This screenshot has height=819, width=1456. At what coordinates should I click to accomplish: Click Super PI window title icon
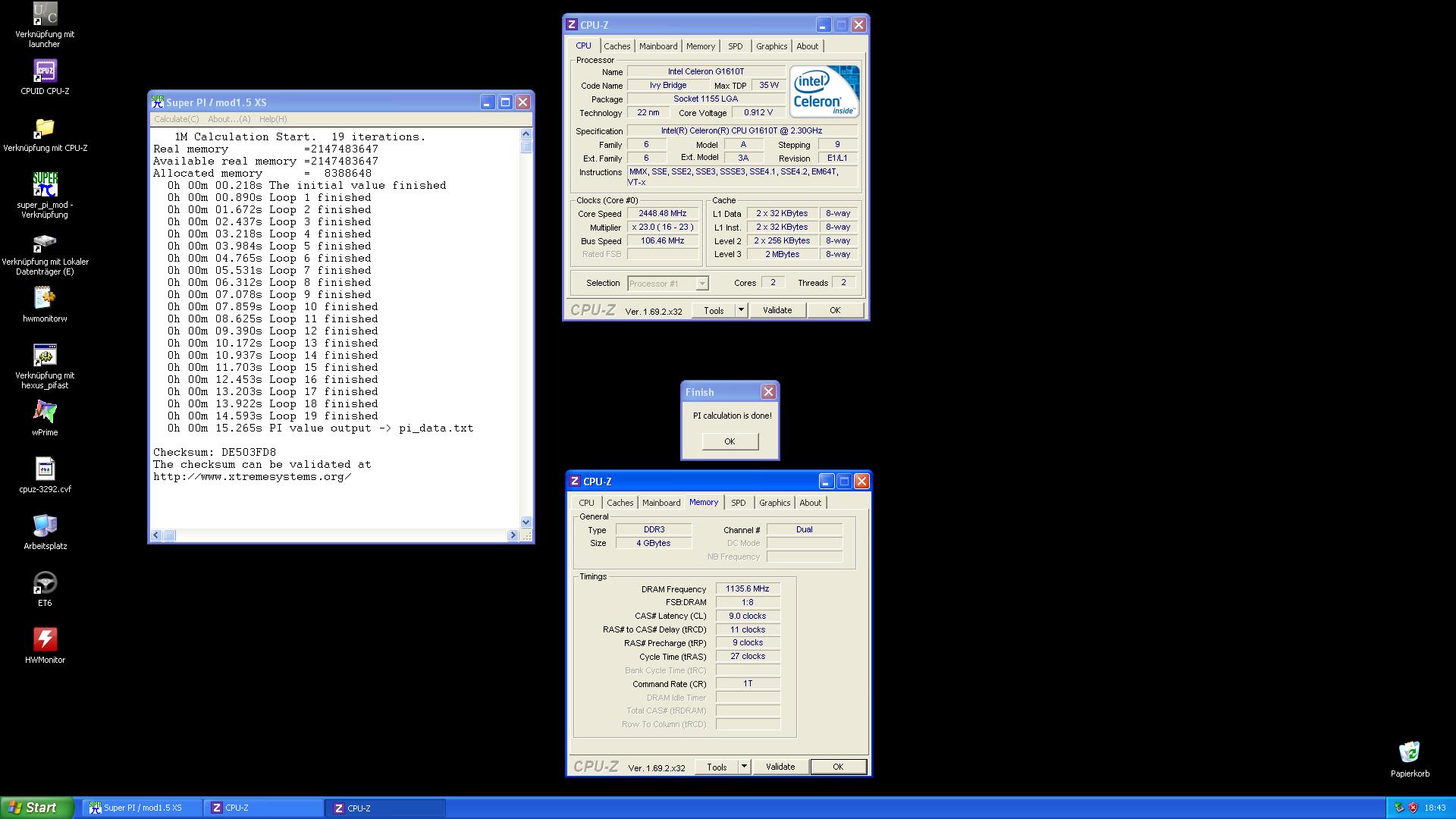click(158, 102)
